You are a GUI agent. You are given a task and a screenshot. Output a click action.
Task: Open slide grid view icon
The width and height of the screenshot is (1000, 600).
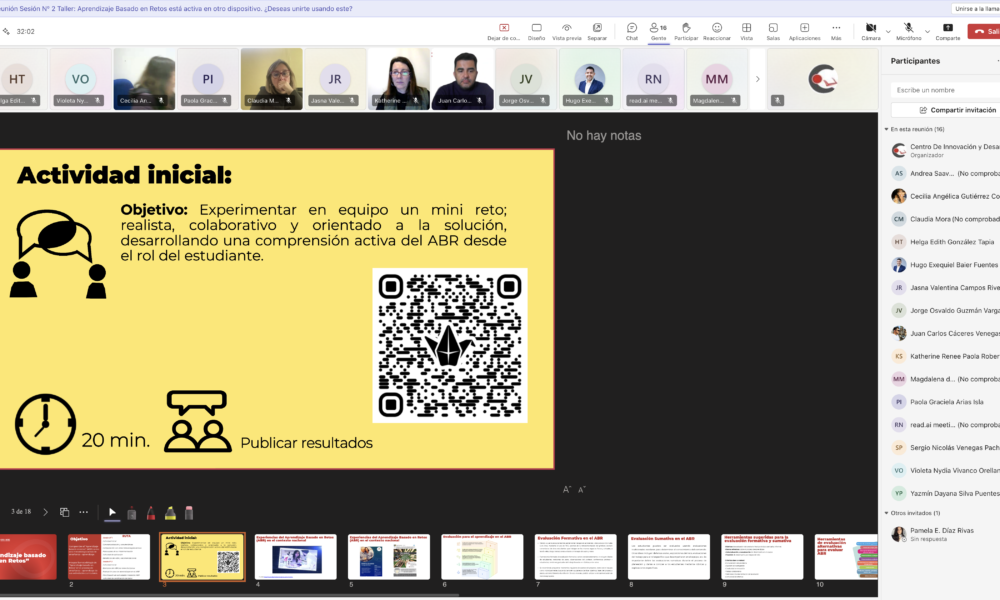click(x=64, y=512)
